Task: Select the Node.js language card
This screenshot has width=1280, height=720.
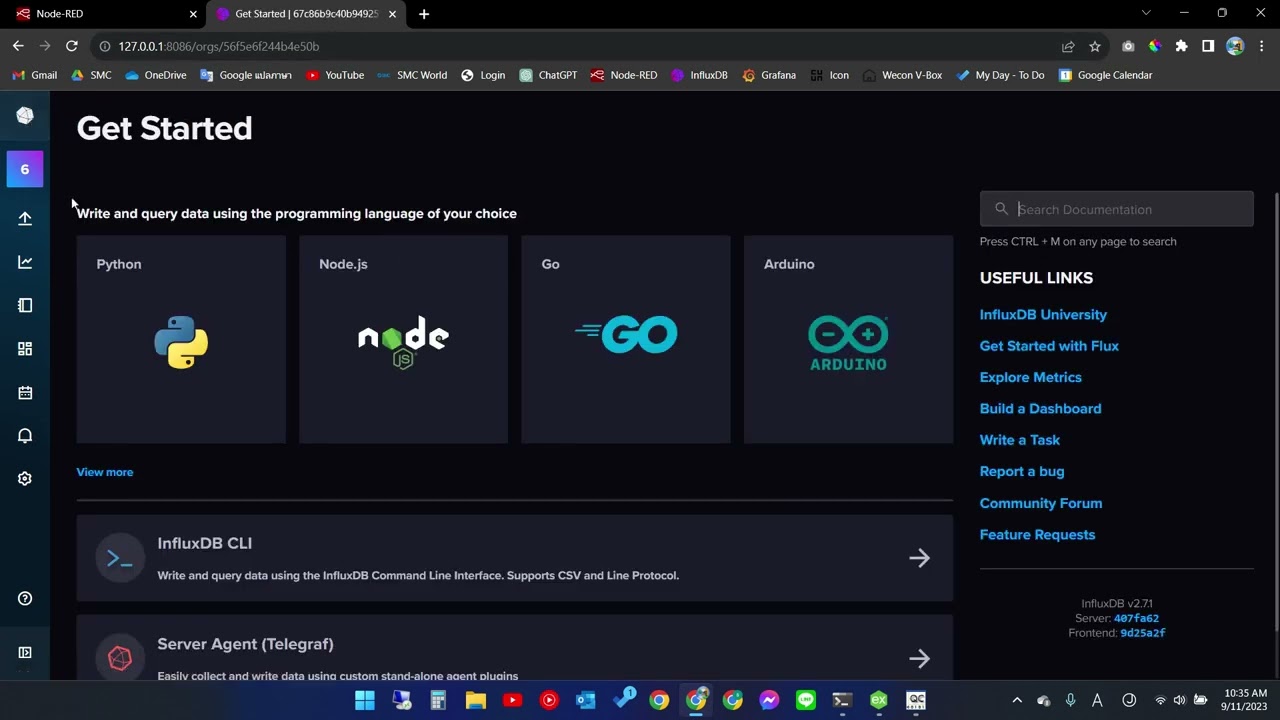Action: tap(403, 339)
